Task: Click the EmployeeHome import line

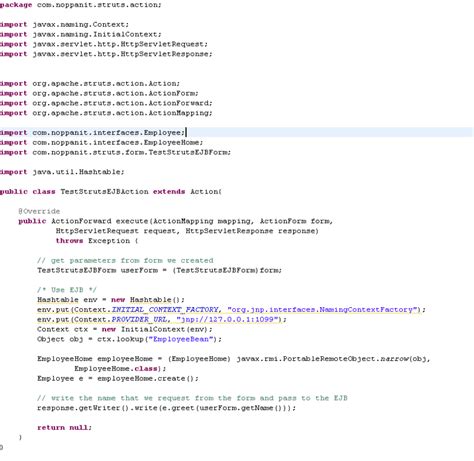Action: click(x=101, y=142)
